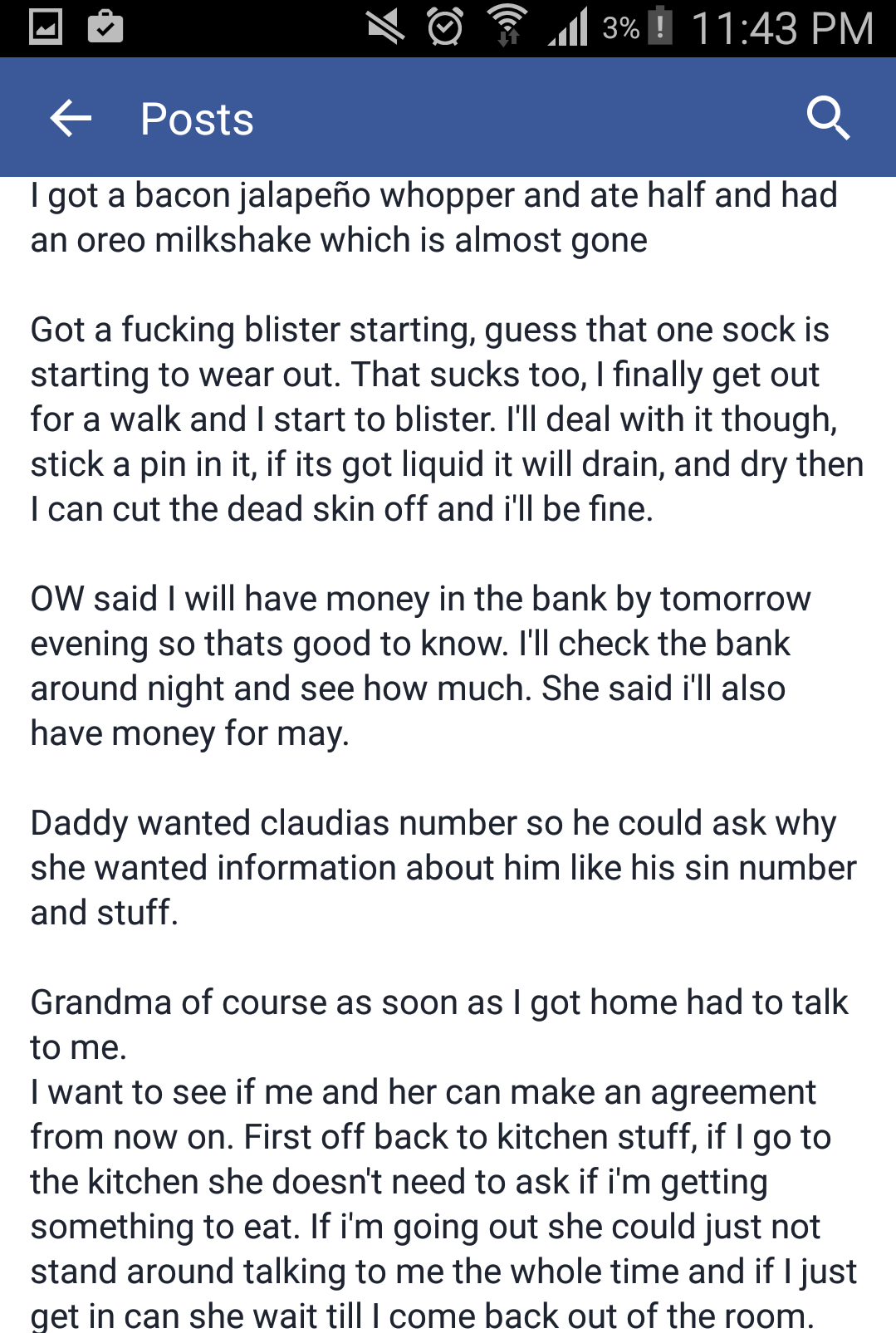Tap the image notification icon in status bar
This screenshot has width=896, height=1333.
46,27
